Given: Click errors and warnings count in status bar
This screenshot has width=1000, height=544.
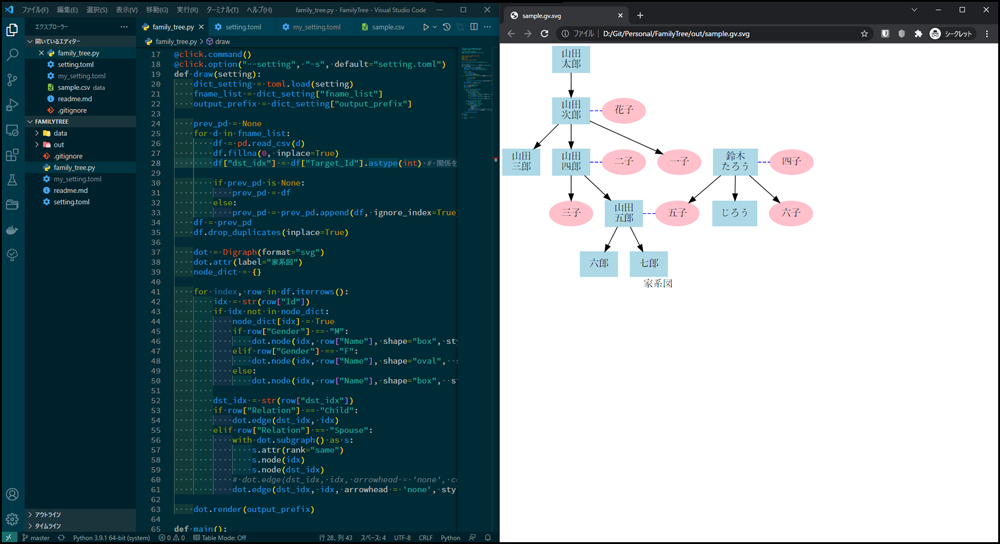Looking at the screenshot, I should click(x=171, y=538).
